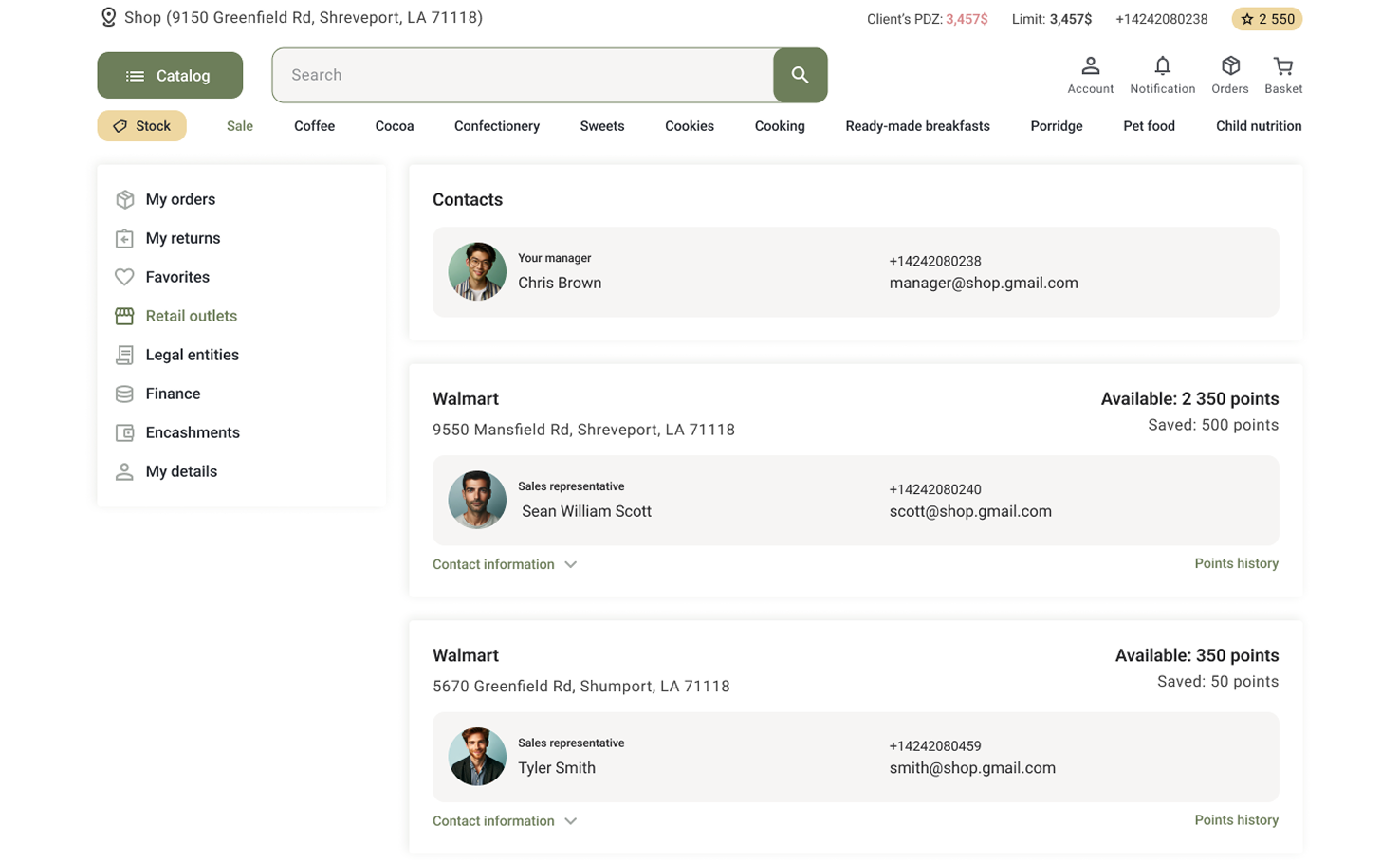Open the Account profile icon
The height and width of the screenshot is (862, 1400).
click(1090, 66)
